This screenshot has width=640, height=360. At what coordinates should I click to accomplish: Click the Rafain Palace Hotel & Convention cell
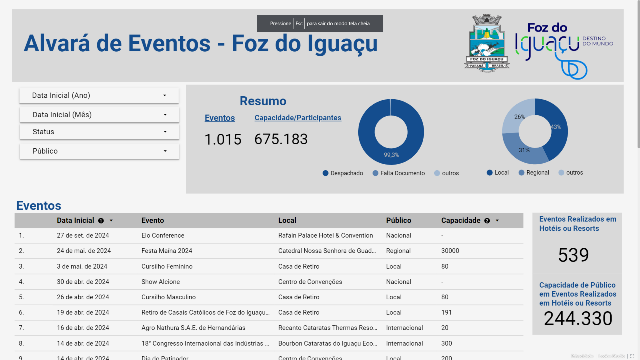pyautogui.click(x=326, y=236)
